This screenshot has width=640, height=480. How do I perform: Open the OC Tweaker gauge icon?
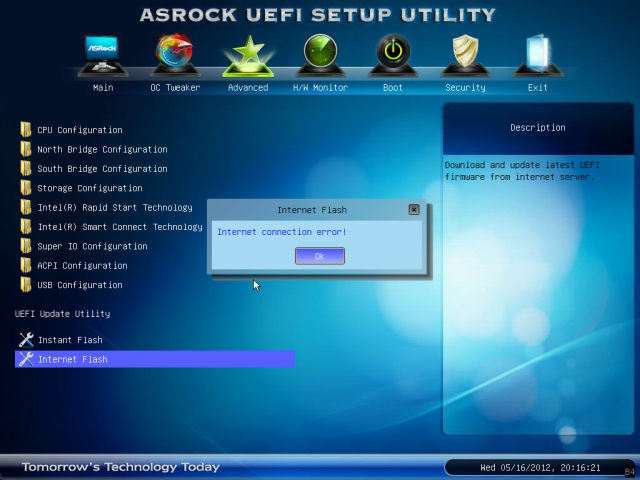click(x=175, y=56)
